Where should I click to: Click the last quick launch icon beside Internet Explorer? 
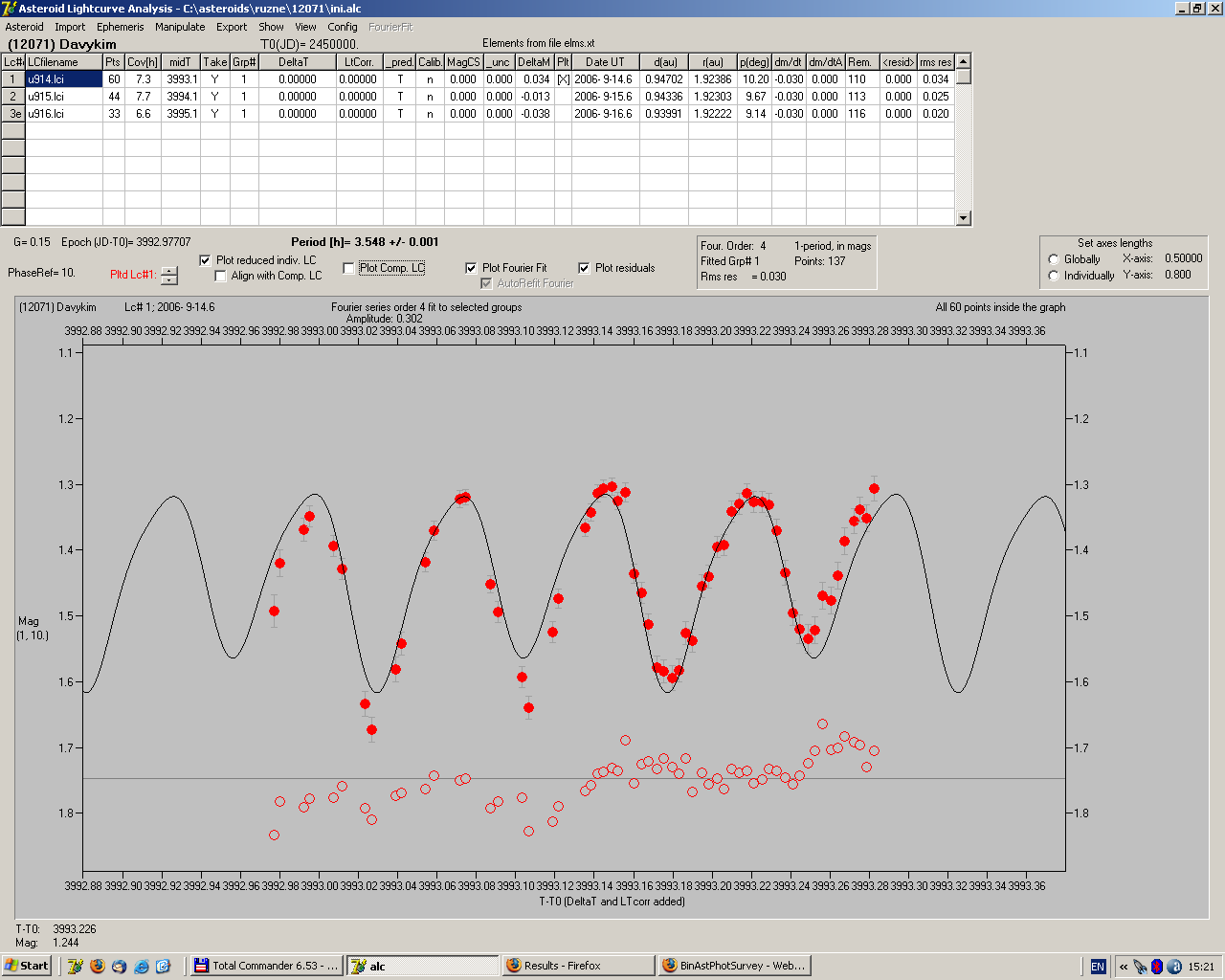pos(163,966)
